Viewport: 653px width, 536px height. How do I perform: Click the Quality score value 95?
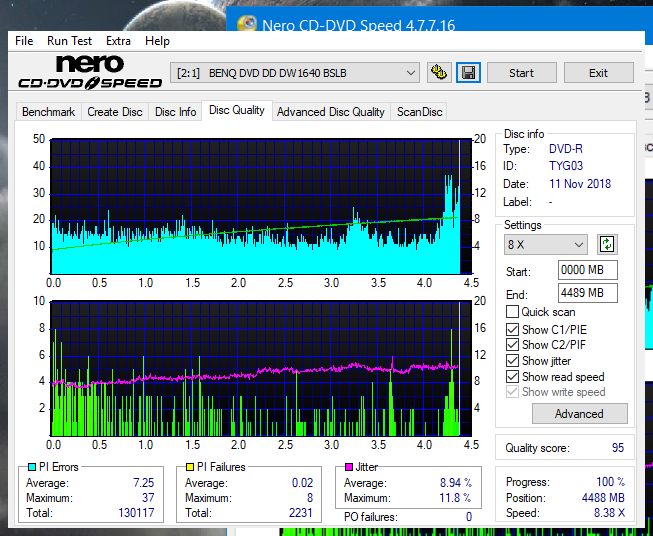coord(618,448)
